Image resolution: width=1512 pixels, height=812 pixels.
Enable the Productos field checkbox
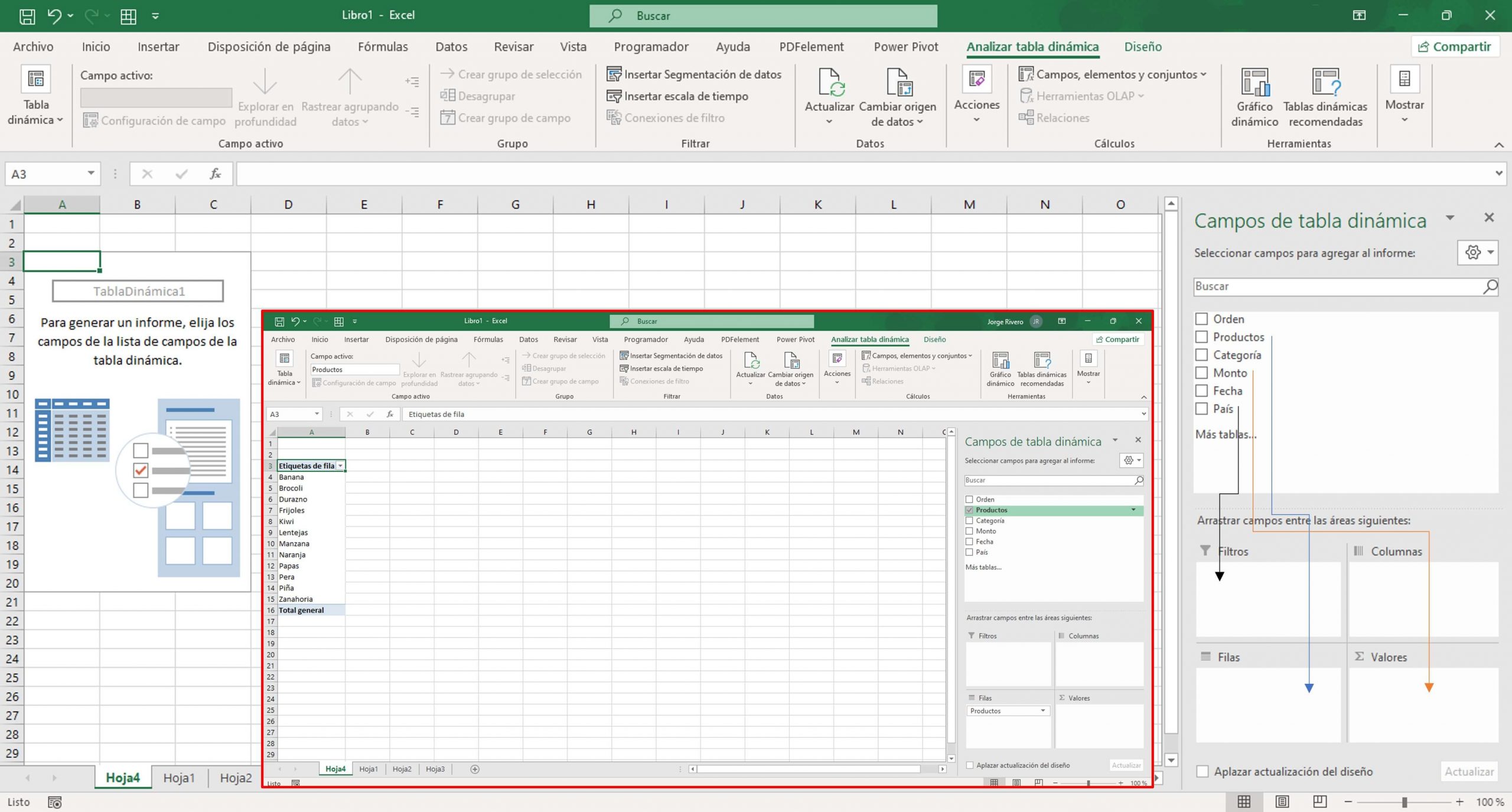(1201, 337)
